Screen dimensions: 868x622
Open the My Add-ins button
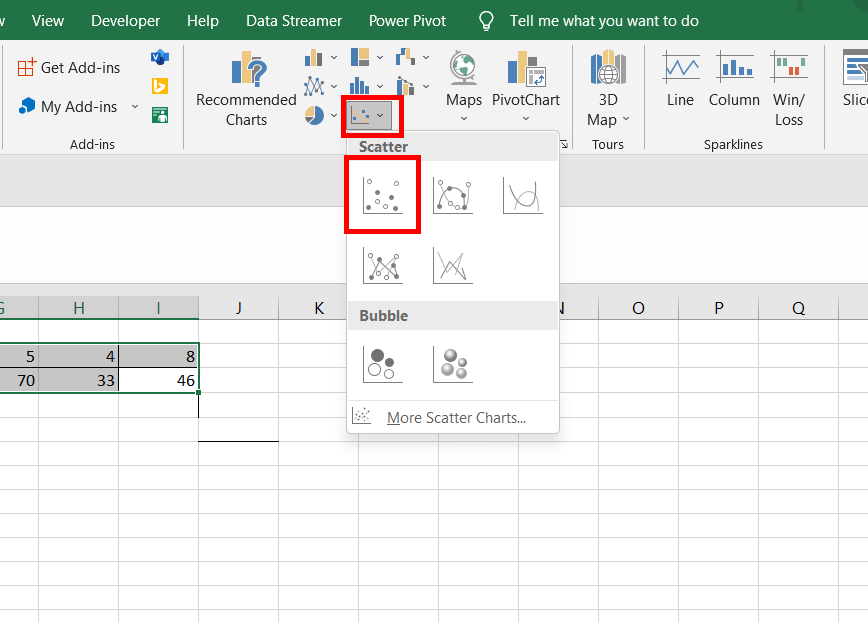tap(69, 106)
